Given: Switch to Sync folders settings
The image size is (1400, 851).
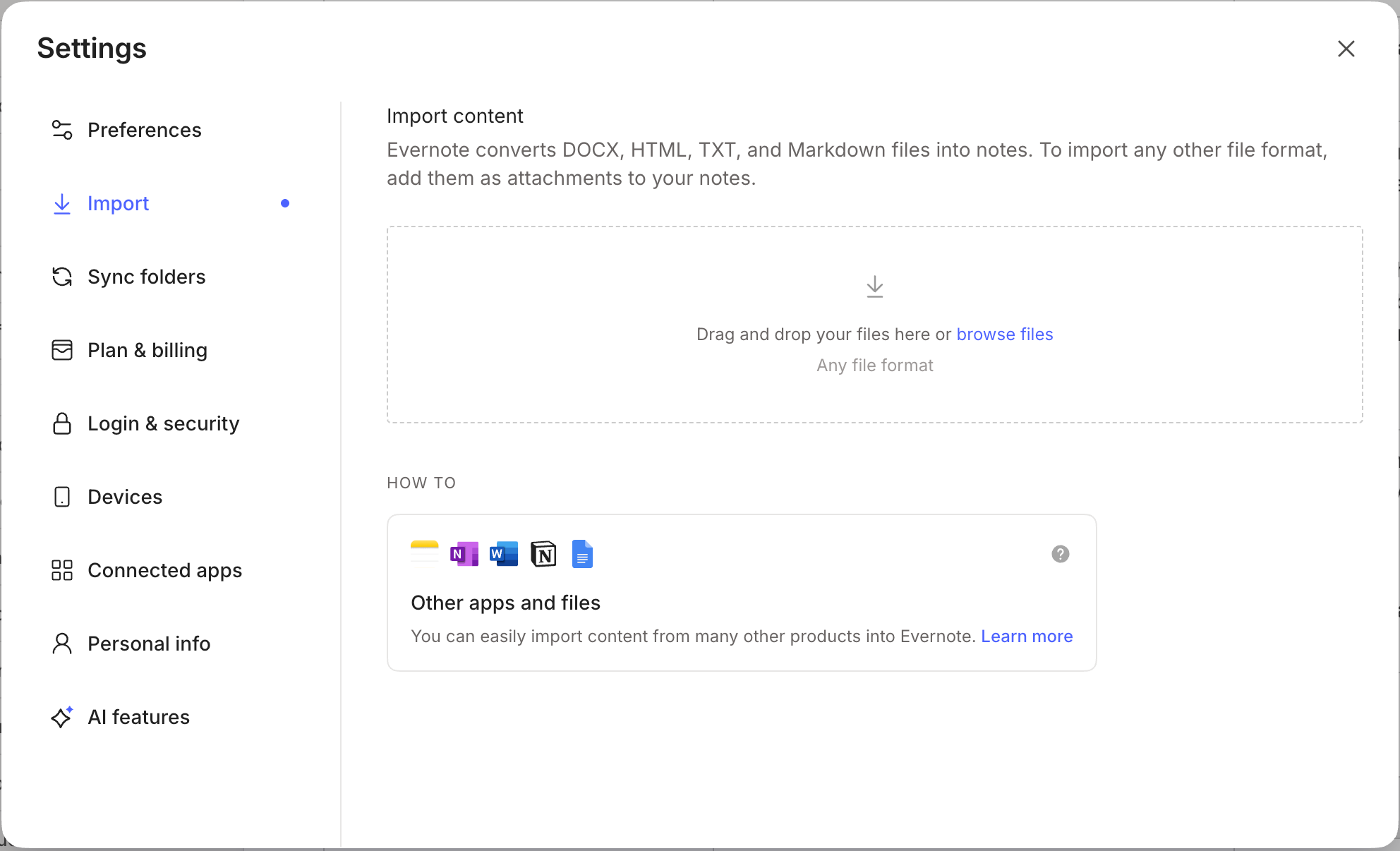Looking at the screenshot, I should click(146, 277).
